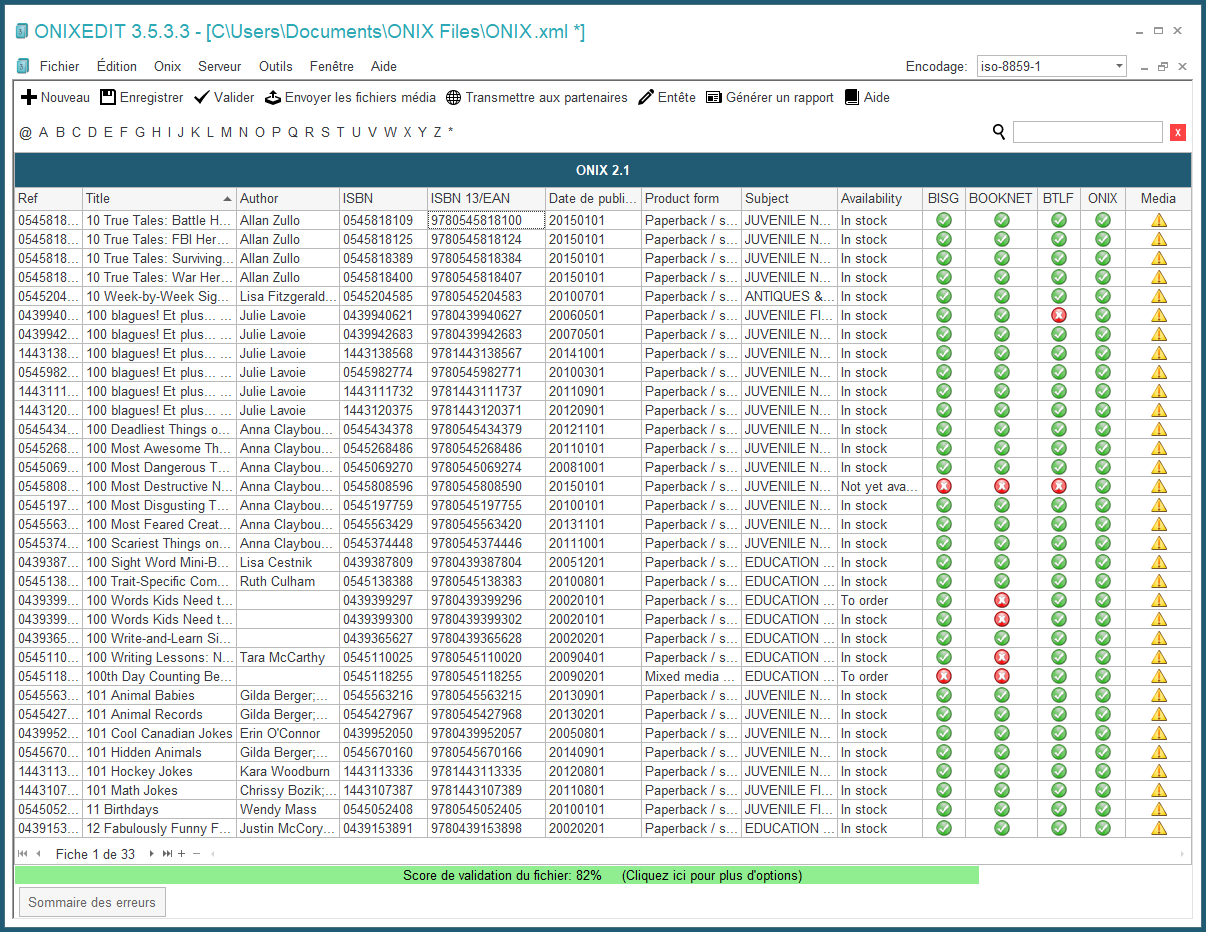Sort by the Title column header

click(157, 199)
